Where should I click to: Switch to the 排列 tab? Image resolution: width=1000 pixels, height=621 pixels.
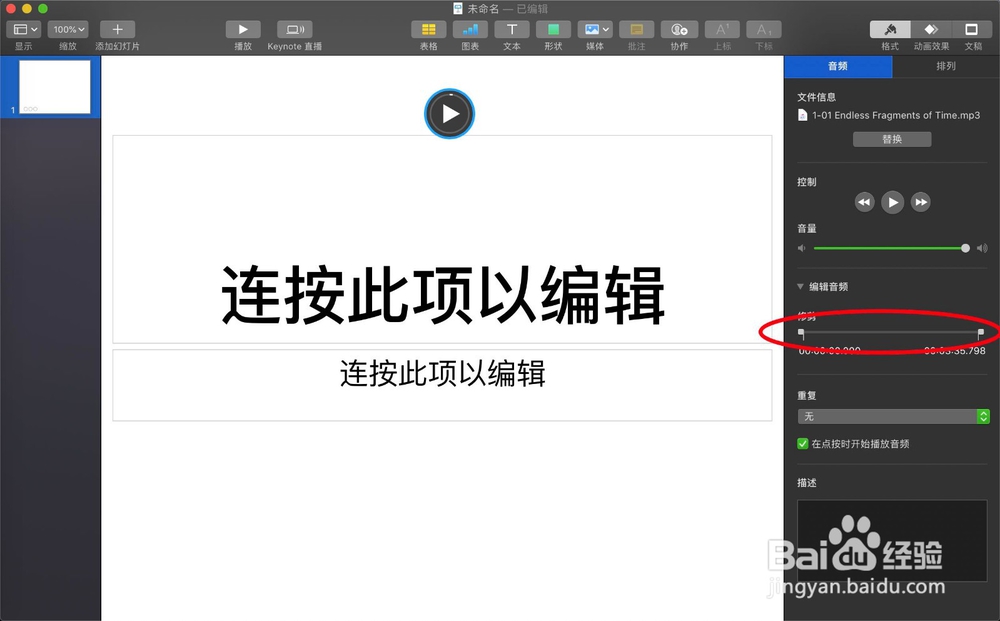coord(944,66)
